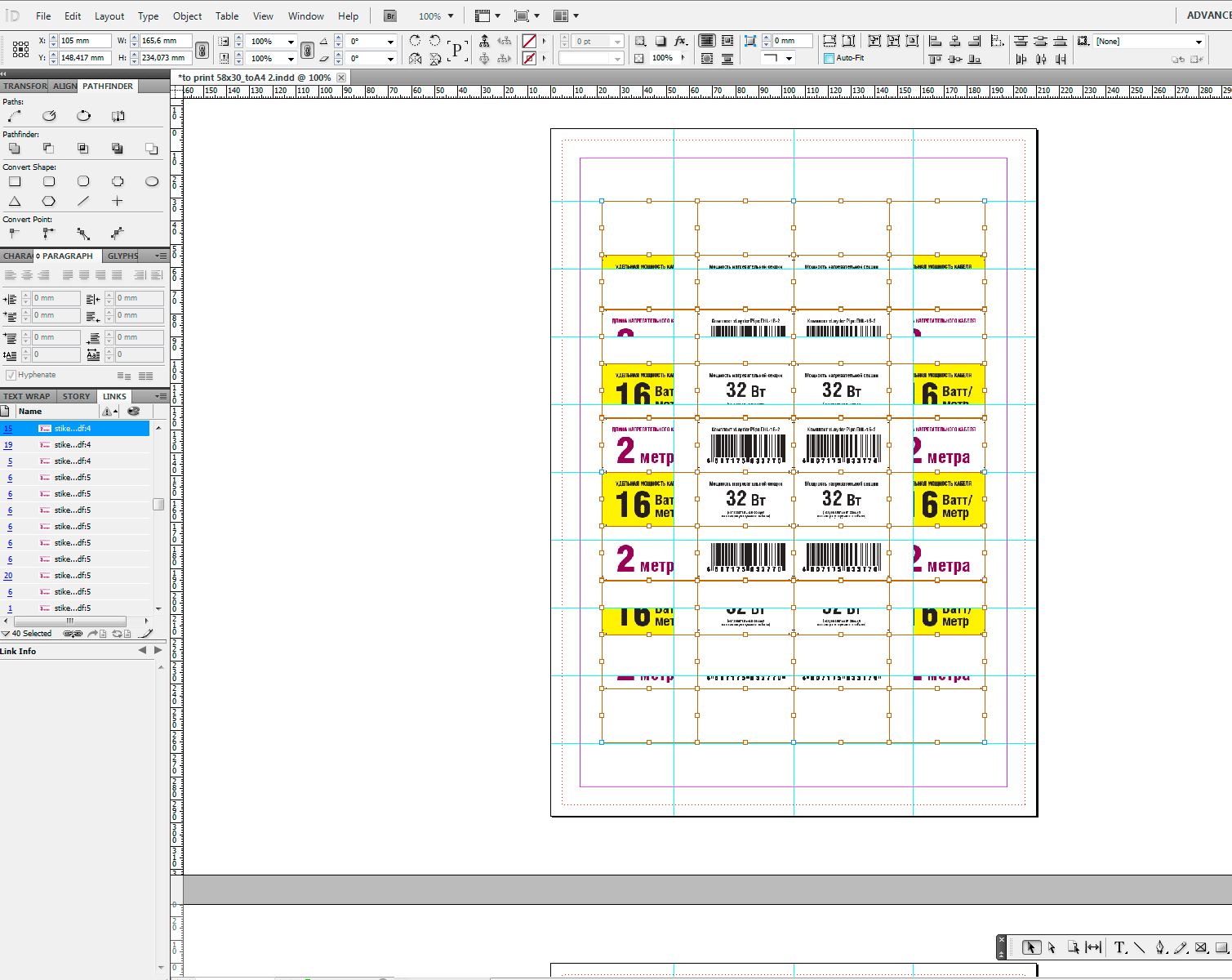This screenshot has height=980, width=1232.
Task: Toggle constrain proportions for width and height
Action: (202, 50)
